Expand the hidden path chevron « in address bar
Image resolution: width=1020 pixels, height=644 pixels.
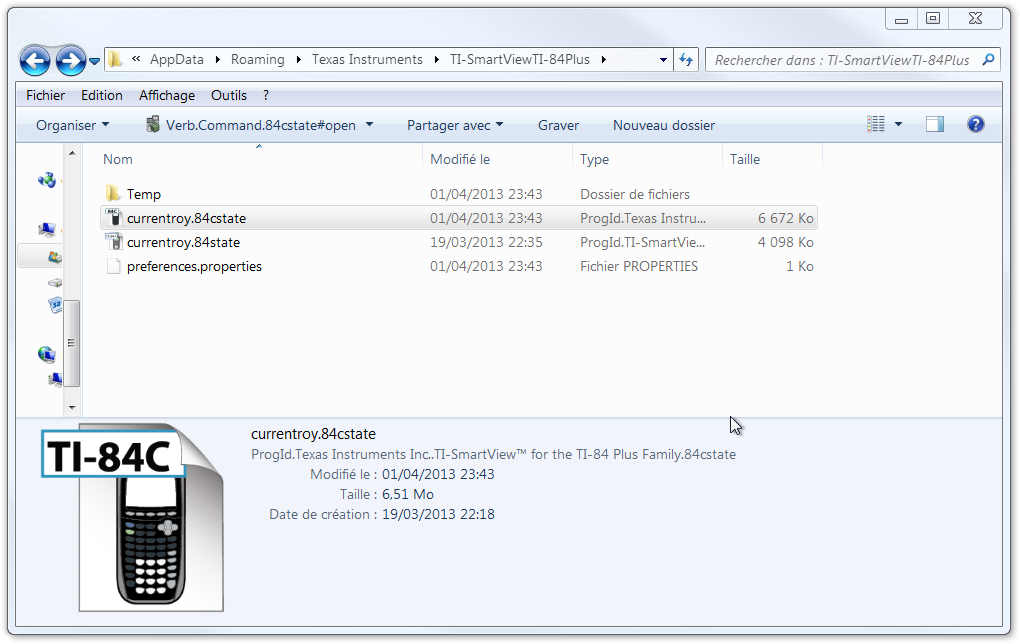click(x=136, y=59)
